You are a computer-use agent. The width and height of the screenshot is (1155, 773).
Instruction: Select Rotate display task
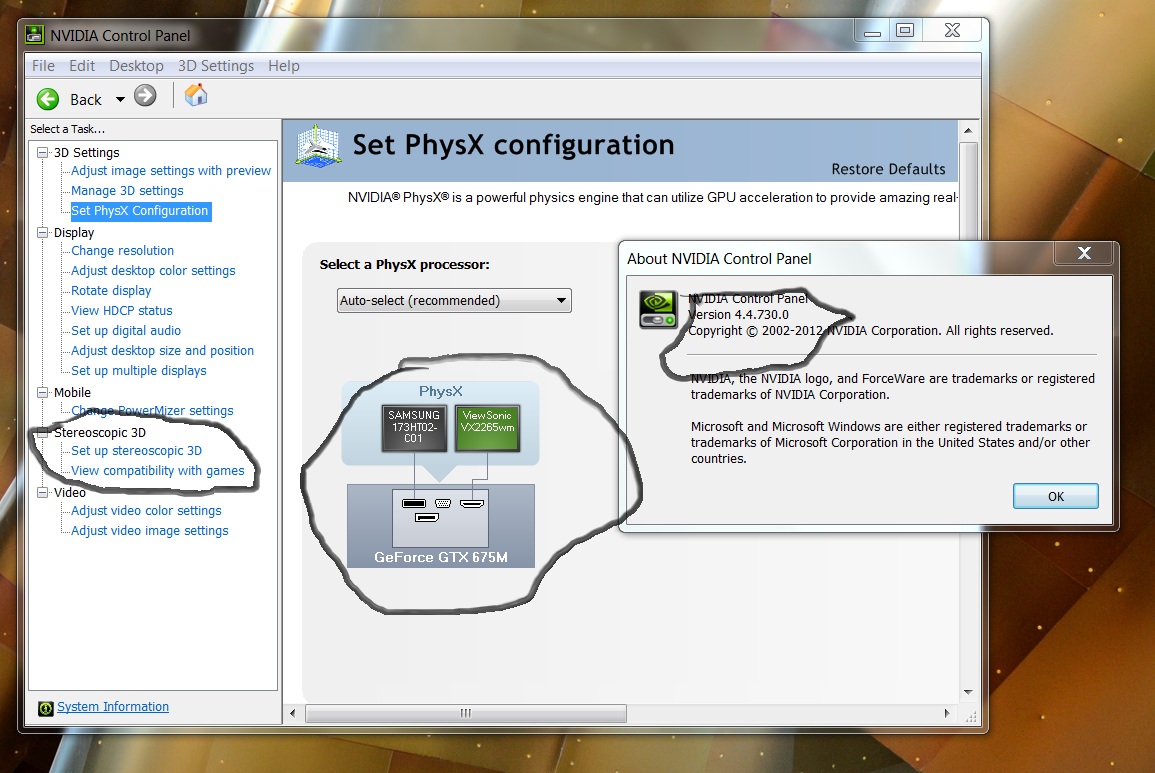[x=111, y=290]
